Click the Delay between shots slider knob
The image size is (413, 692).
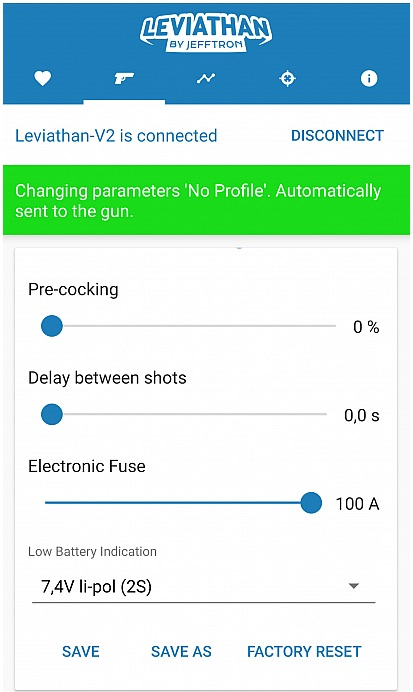click(52, 414)
